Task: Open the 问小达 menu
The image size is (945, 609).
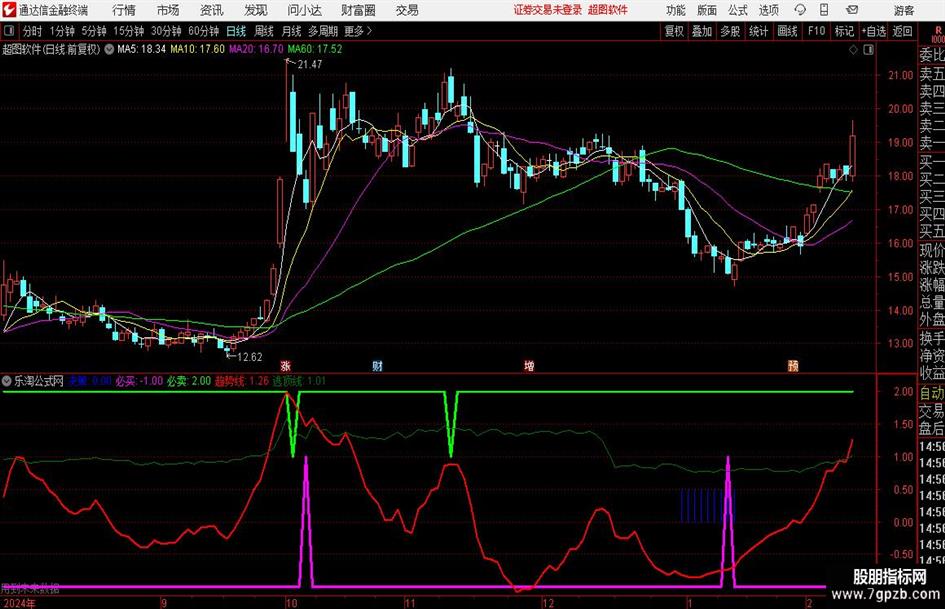Action: (304, 10)
